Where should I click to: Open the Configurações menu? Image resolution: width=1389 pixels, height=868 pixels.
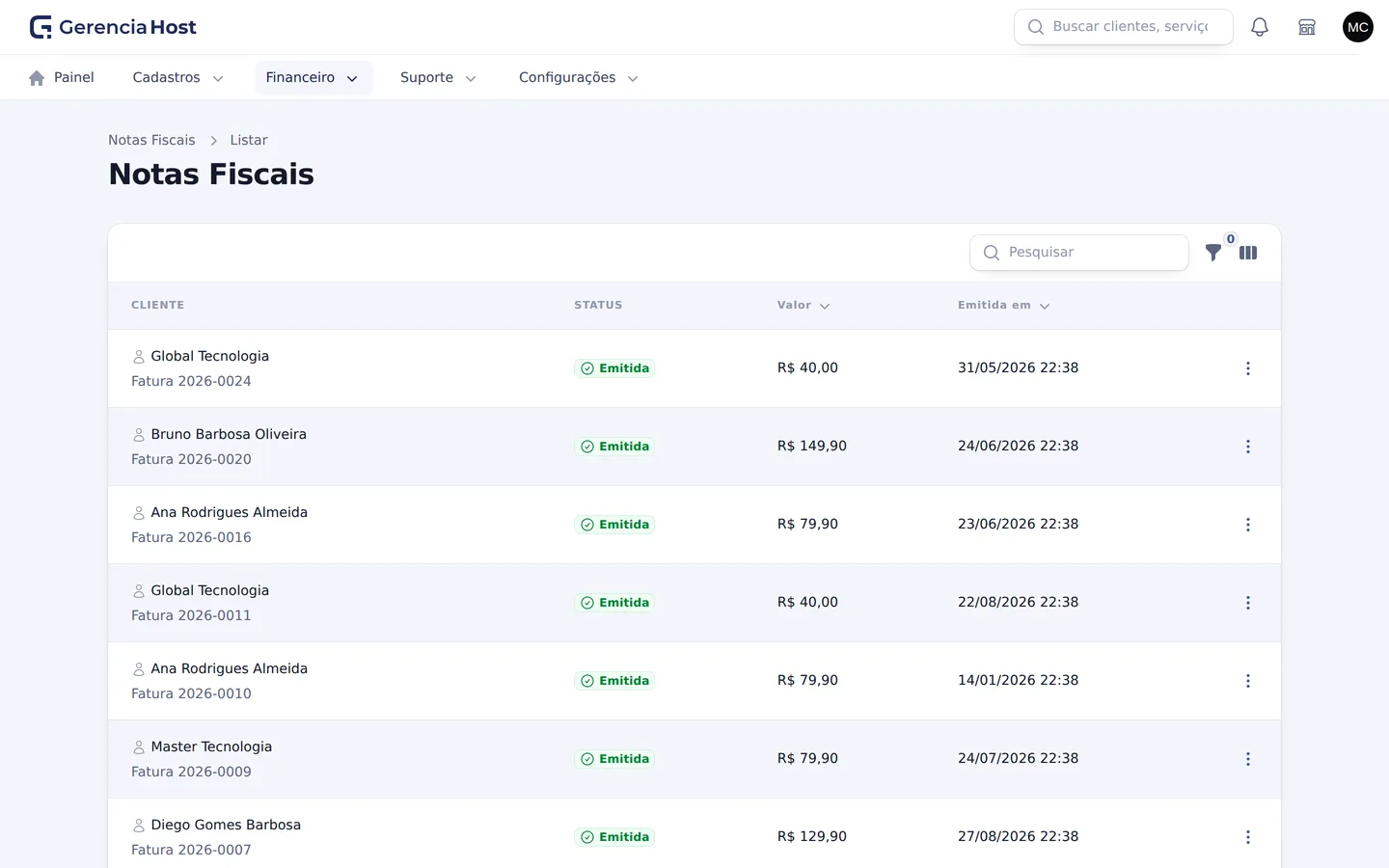click(x=578, y=77)
